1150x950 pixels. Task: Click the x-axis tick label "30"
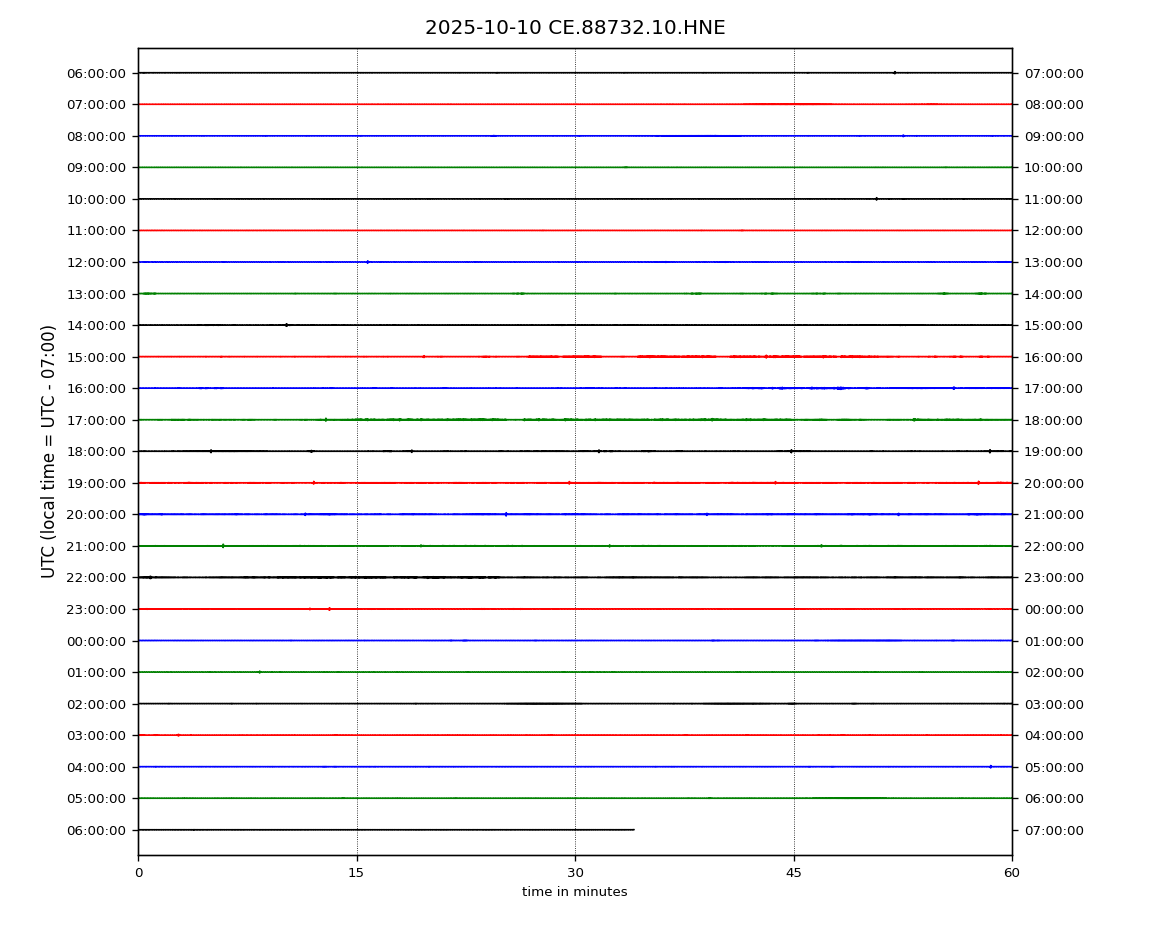click(x=575, y=873)
